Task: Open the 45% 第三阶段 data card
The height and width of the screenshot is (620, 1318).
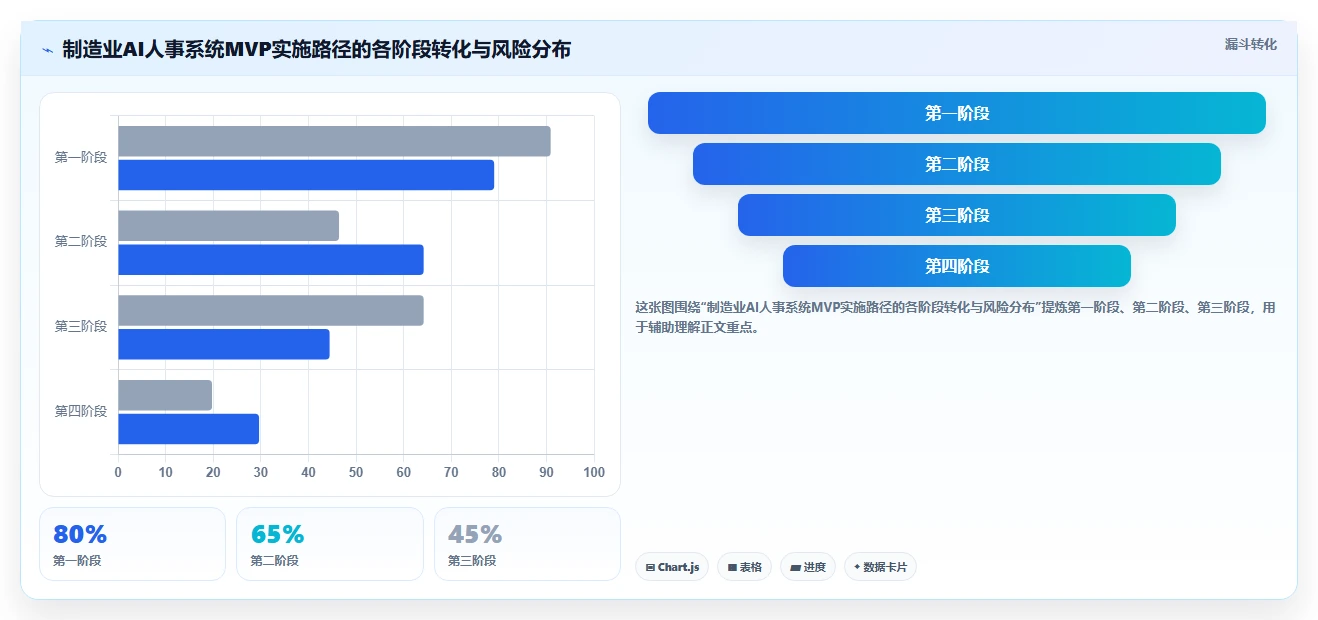Action: (527, 544)
